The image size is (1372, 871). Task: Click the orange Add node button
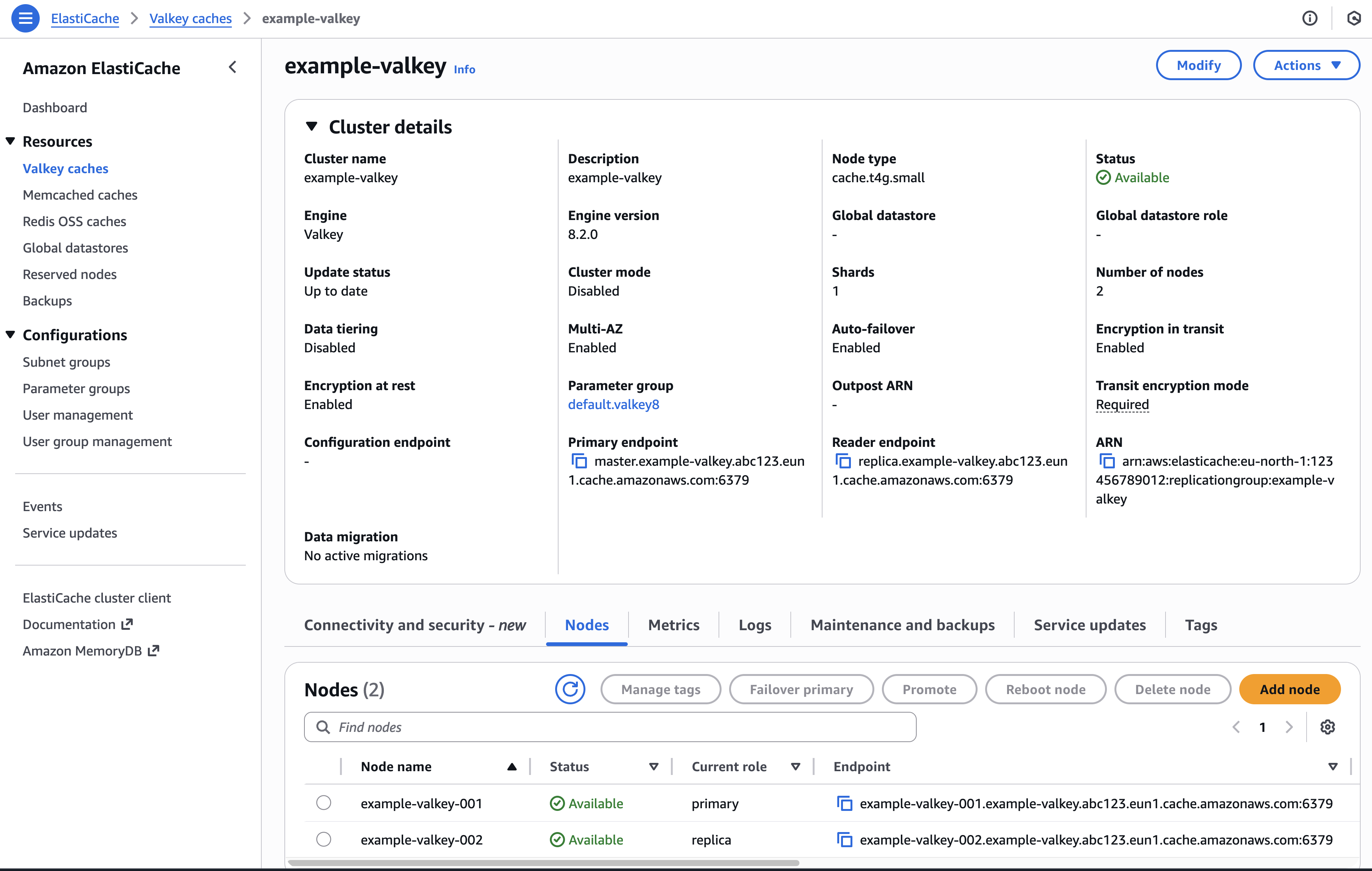[x=1289, y=689]
